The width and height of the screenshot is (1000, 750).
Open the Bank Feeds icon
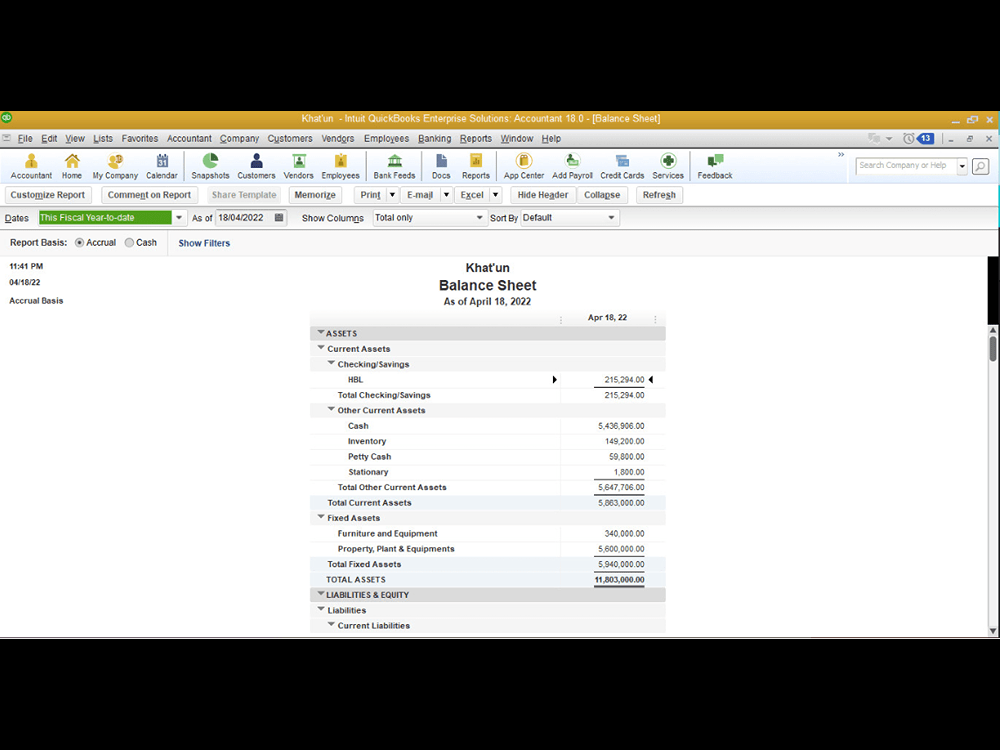tap(394, 165)
